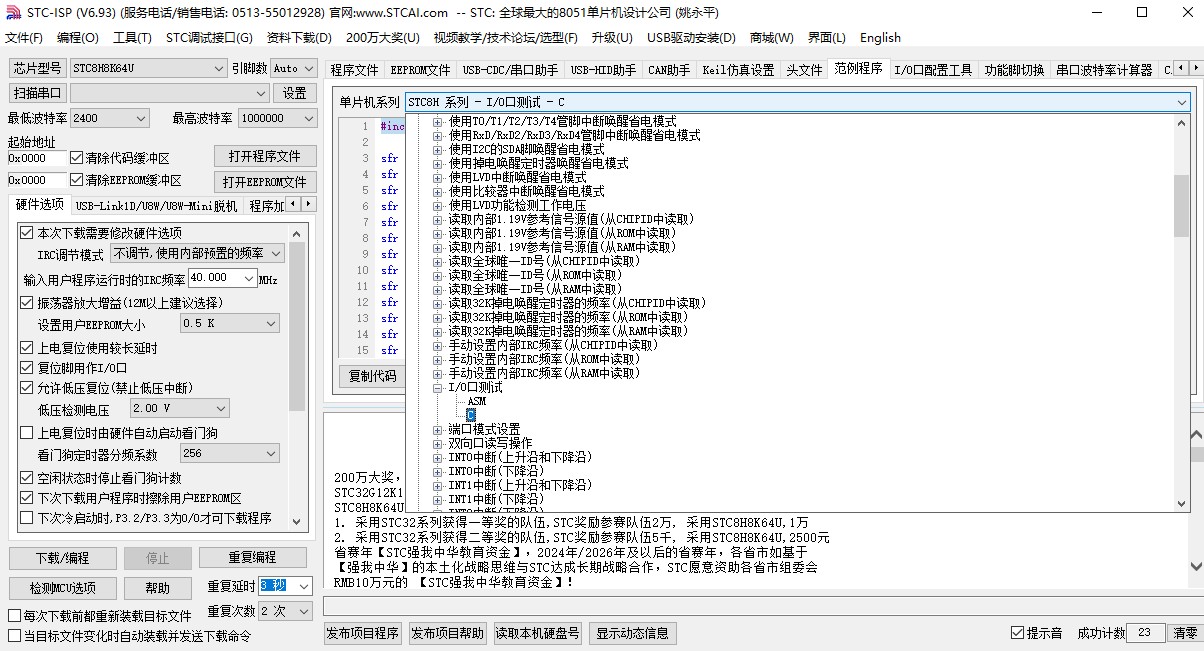Expand the 端口模式设置 tree node
Image resolution: width=1204 pixels, height=651 pixels.
tap(437, 429)
